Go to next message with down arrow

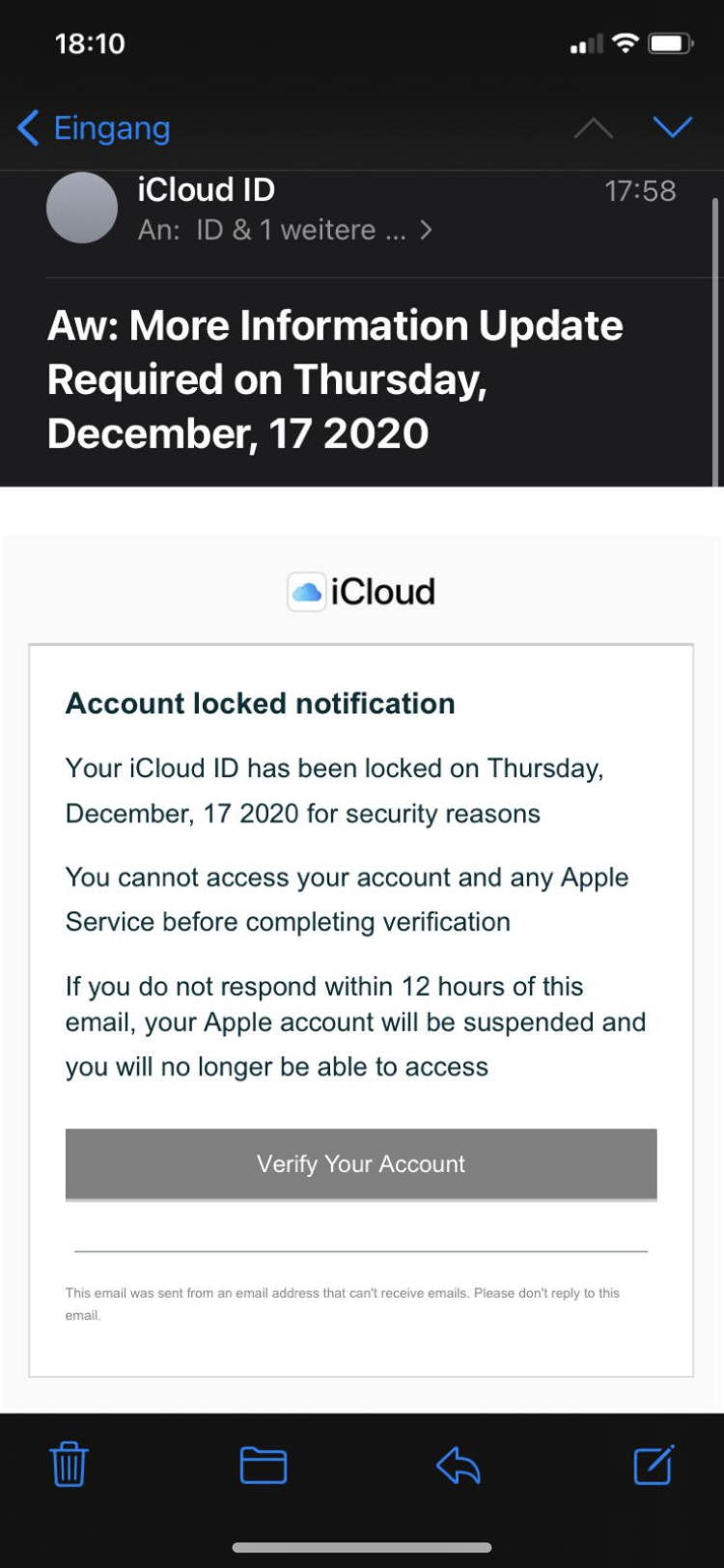673,128
